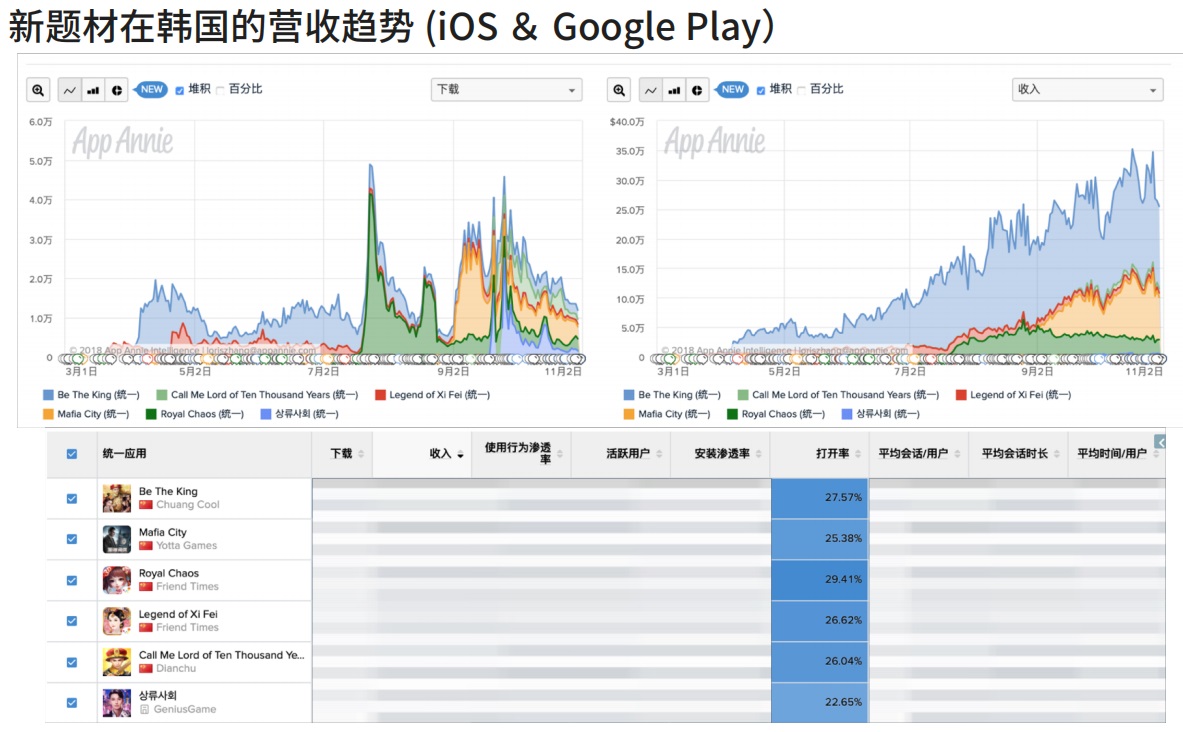The height and width of the screenshot is (732, 1183).
Task: Open 下载 metric dropdown
Action: click(x=506, y=90)
